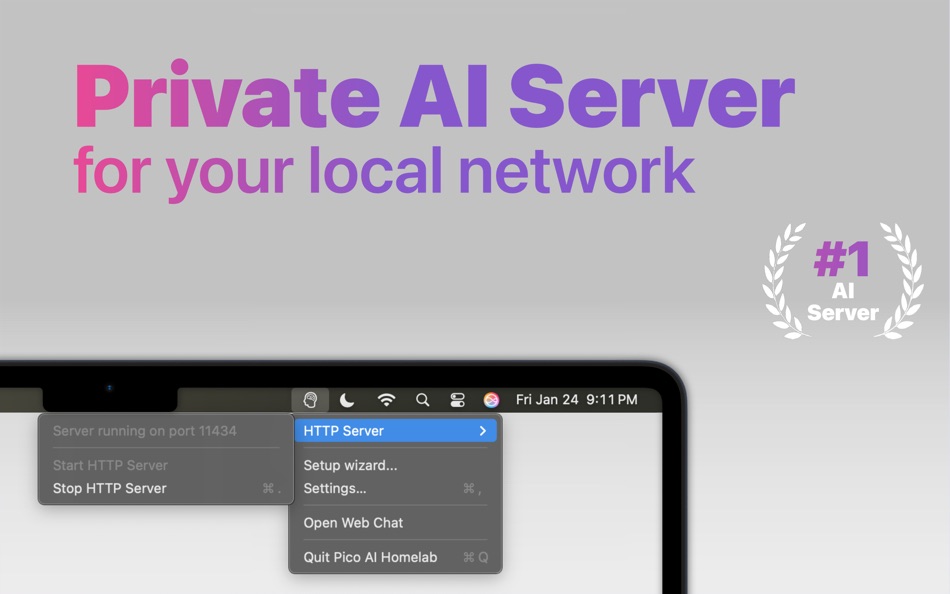
Task: Choose Open Web Chat
Action: (396, 523)
